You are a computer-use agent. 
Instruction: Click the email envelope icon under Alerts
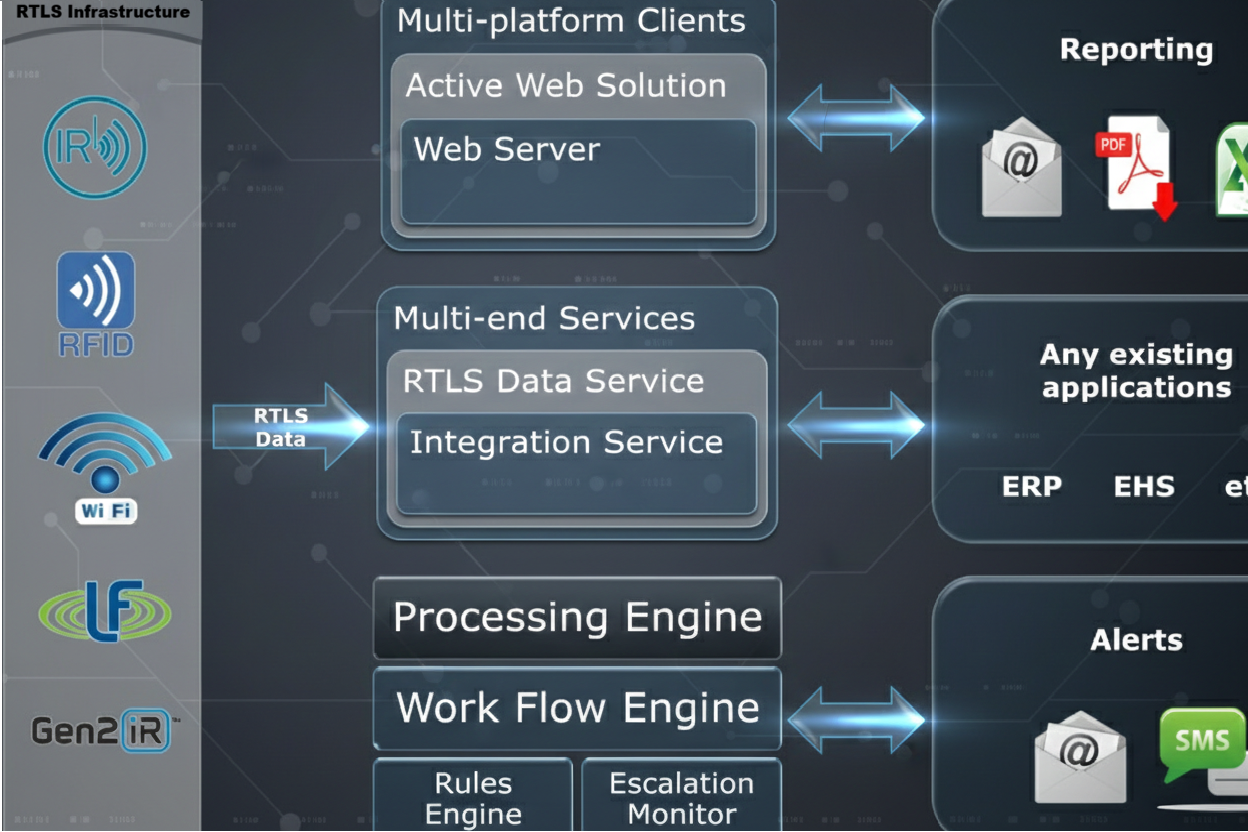click(x=1079, y=756)
